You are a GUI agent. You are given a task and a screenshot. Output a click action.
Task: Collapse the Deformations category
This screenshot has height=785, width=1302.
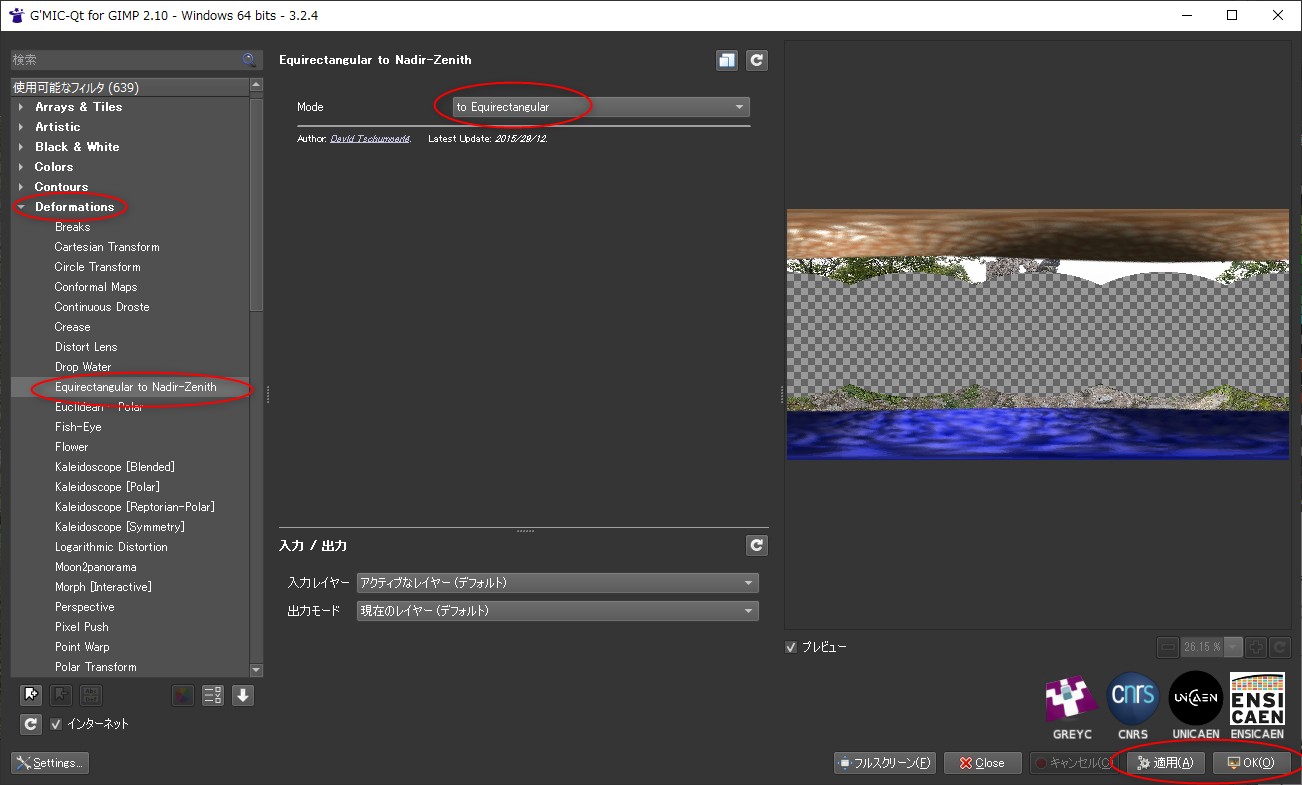tap(22, 207)
